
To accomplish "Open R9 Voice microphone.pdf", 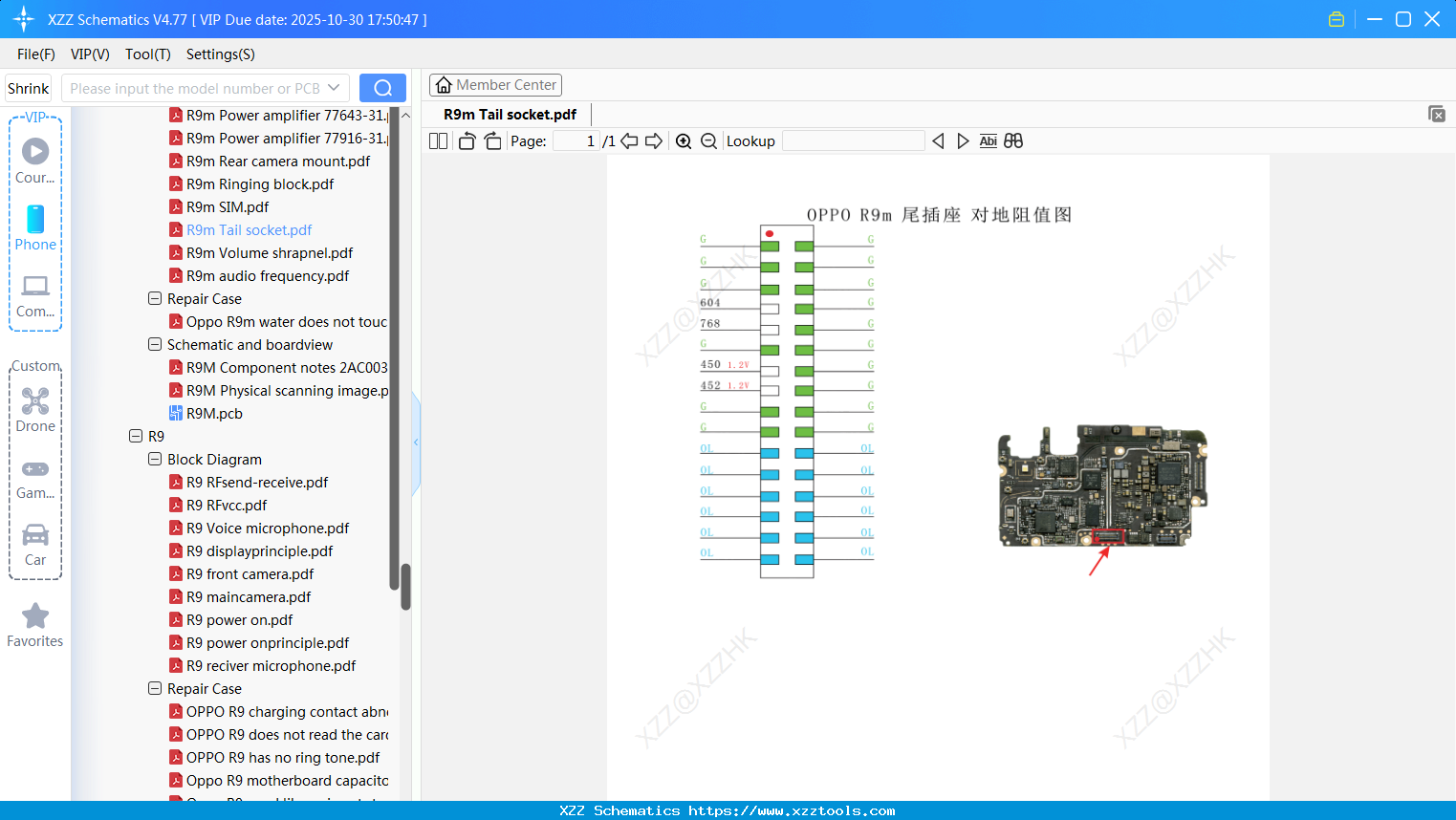I will click(268, 529).
